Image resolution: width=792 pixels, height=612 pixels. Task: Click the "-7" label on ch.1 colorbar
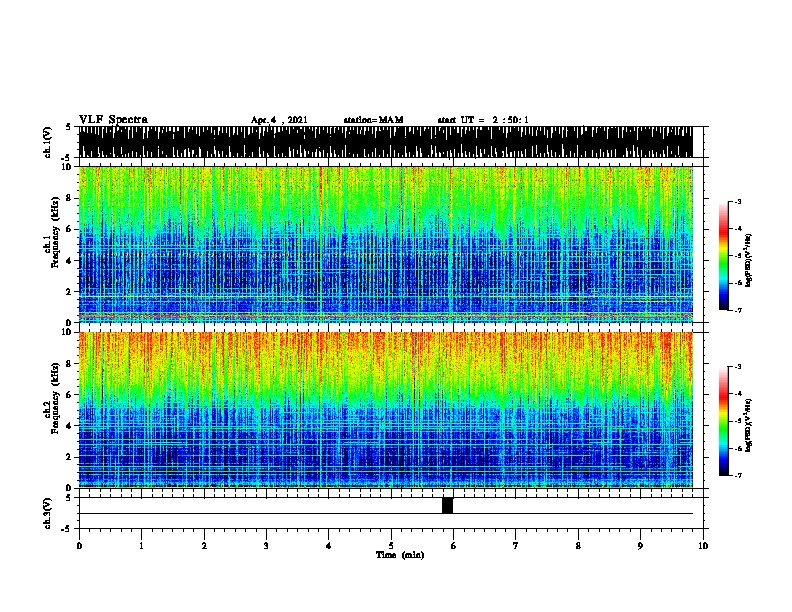(x=738, y=310)
